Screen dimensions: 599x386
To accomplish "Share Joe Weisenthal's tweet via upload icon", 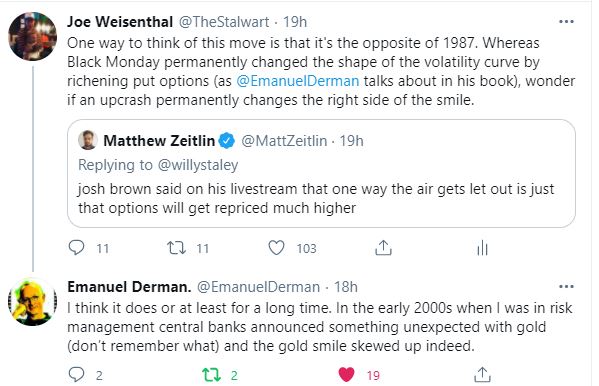I will [383, 248].
